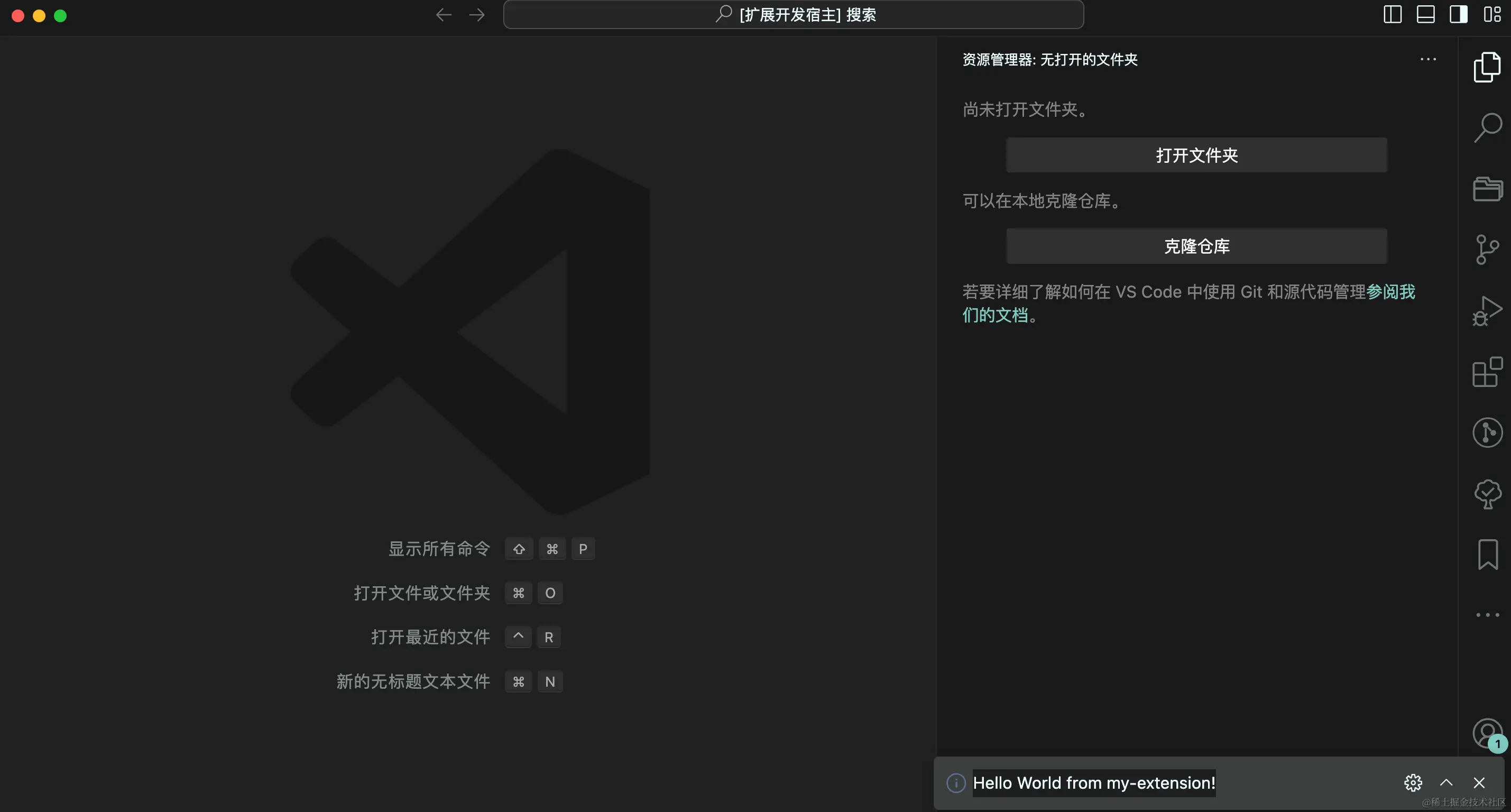Open the tree-shaped icon in activity bar
This screenshot has width=1511, height=812.
(x=1487, y=494)
